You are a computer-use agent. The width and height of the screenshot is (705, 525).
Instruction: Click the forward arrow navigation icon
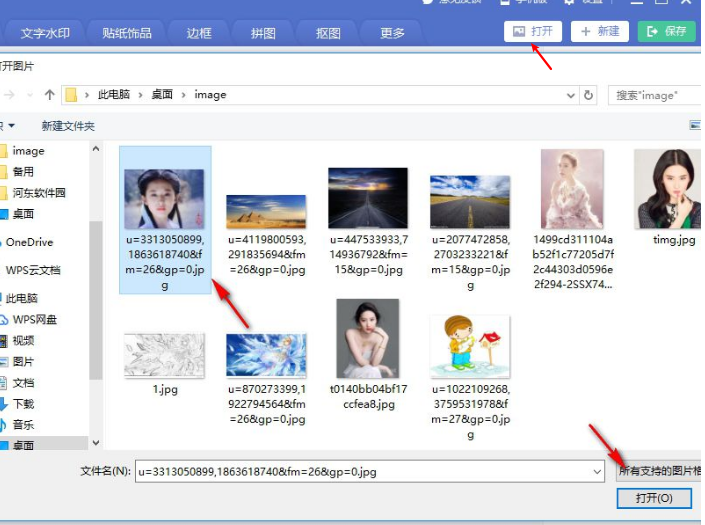tap(9, 95)
